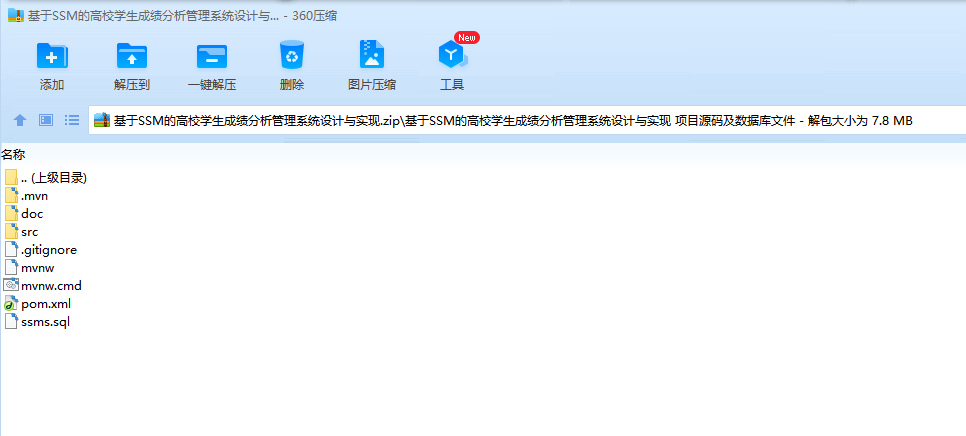The height and width of the screenshot is (436, 966).
Task: Switch to the list view mode icon
Action: [72, 120]
